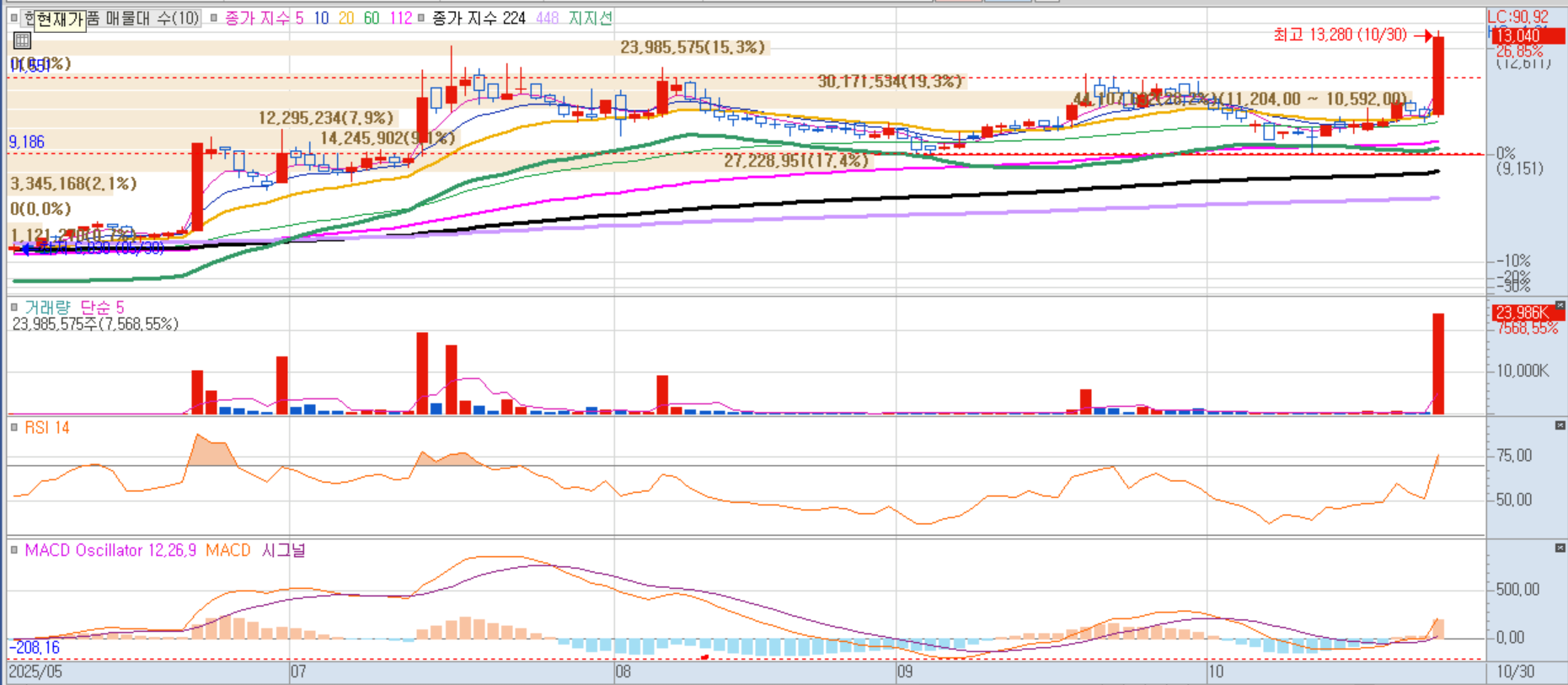
Task: Click the 7568.55% volume axis label
Action: click(1528, 329)
